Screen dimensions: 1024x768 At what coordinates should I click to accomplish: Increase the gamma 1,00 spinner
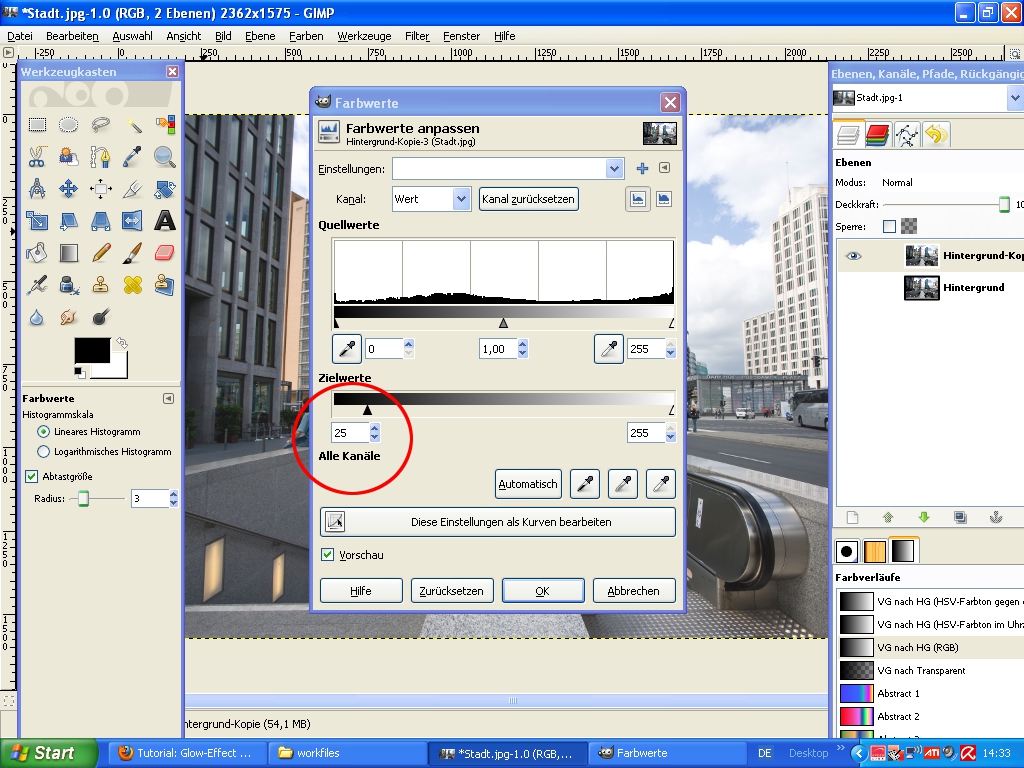[522, 344]
